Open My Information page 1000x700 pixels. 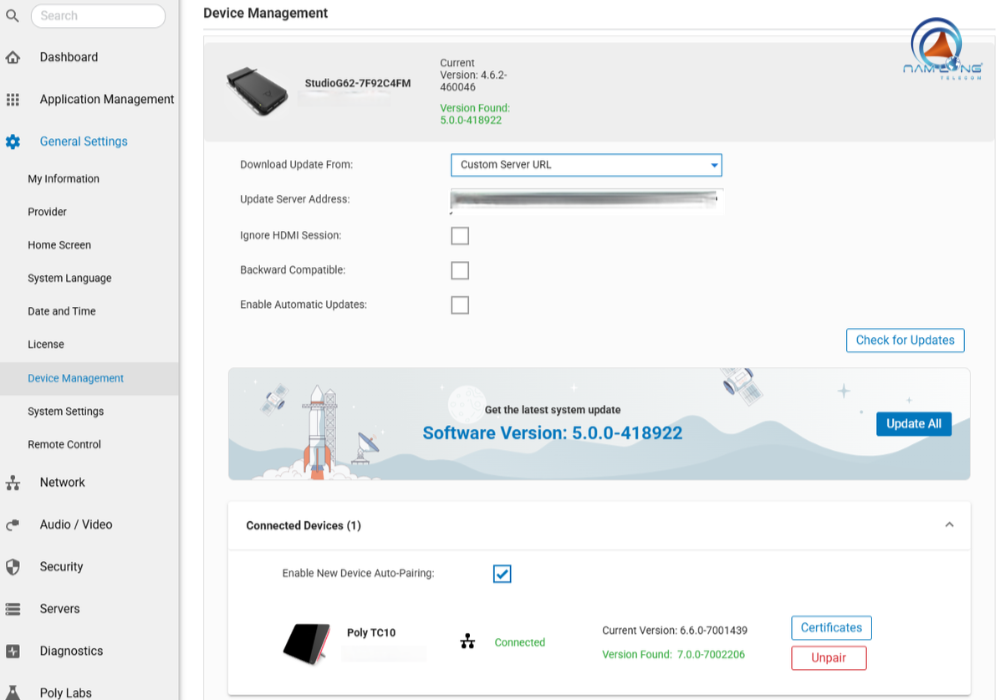[x=63, y=179]
